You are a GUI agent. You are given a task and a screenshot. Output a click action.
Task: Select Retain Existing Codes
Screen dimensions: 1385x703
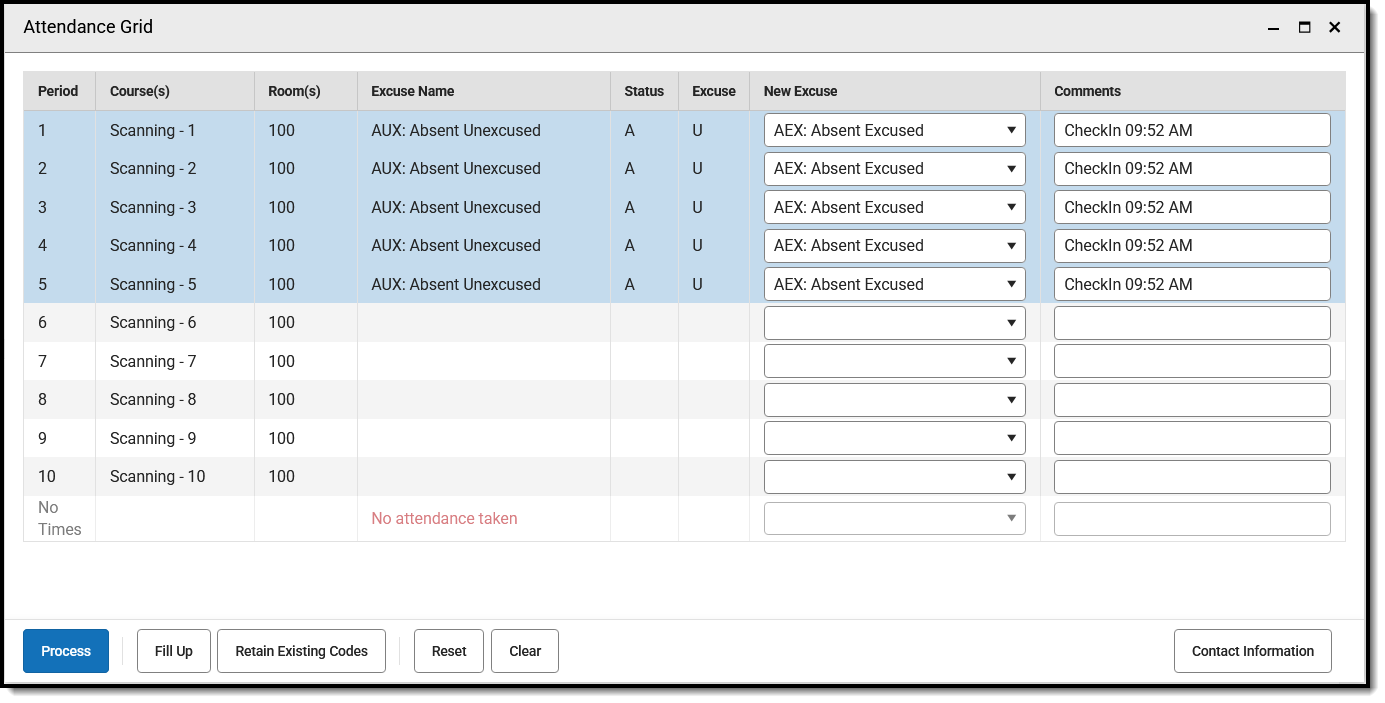point(301,651)
